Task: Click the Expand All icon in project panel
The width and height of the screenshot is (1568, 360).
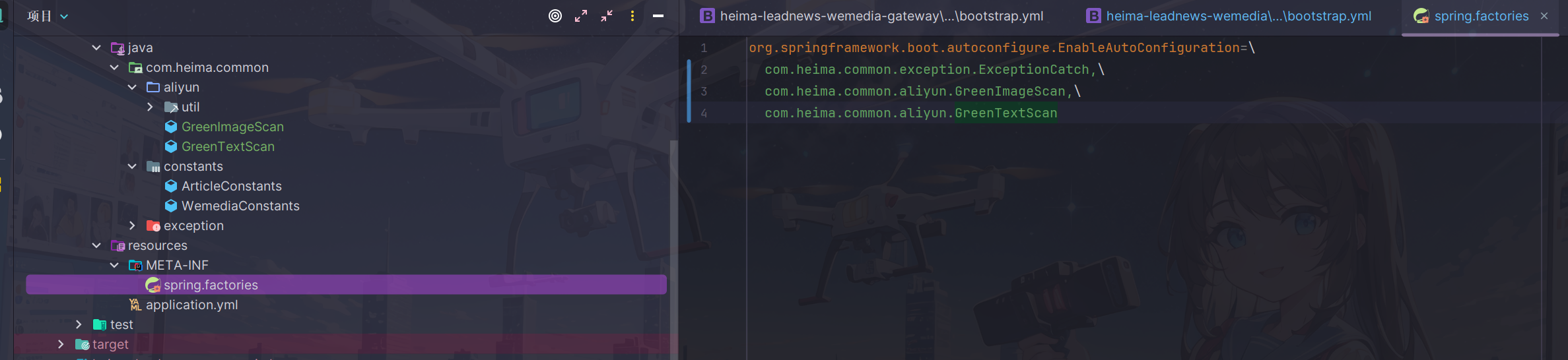Action: pyautogui.click(x=581, y=16)
